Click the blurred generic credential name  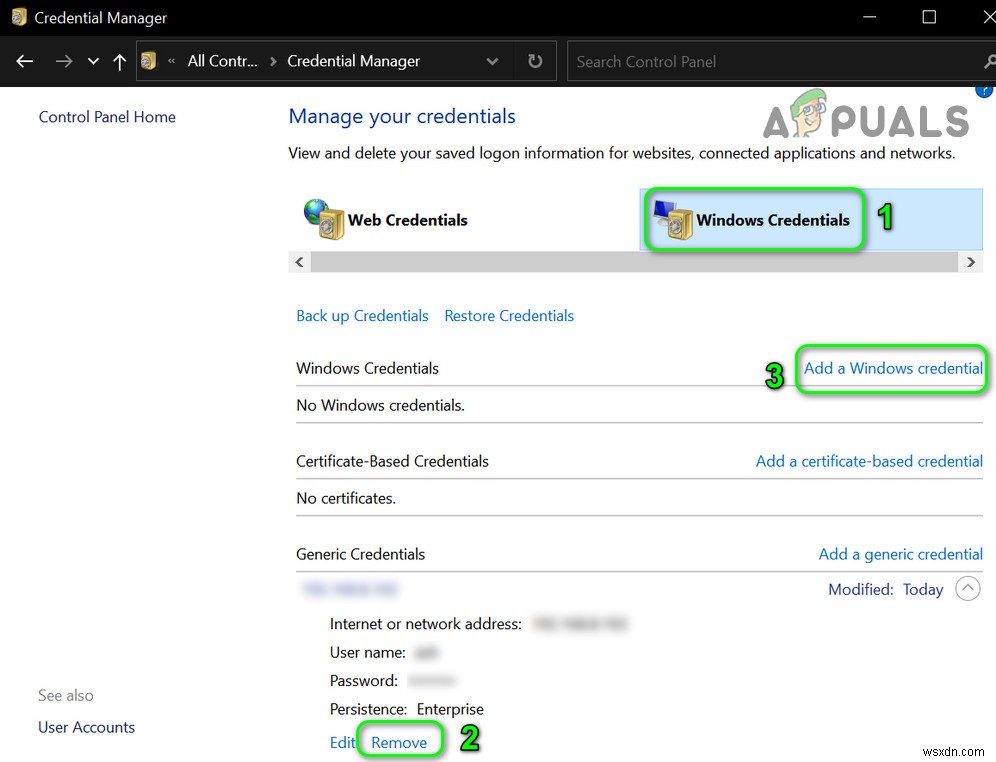[x=349, y=589]
